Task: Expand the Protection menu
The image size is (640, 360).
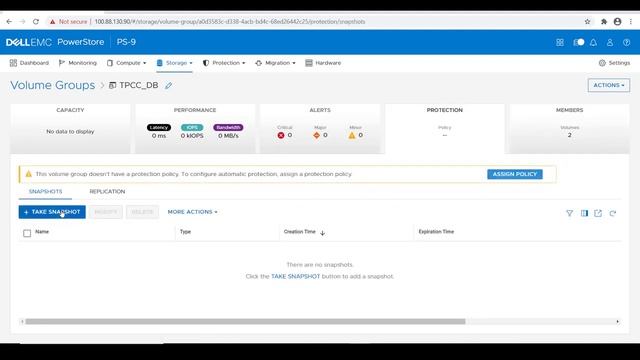Action: [x=224, y=63]
